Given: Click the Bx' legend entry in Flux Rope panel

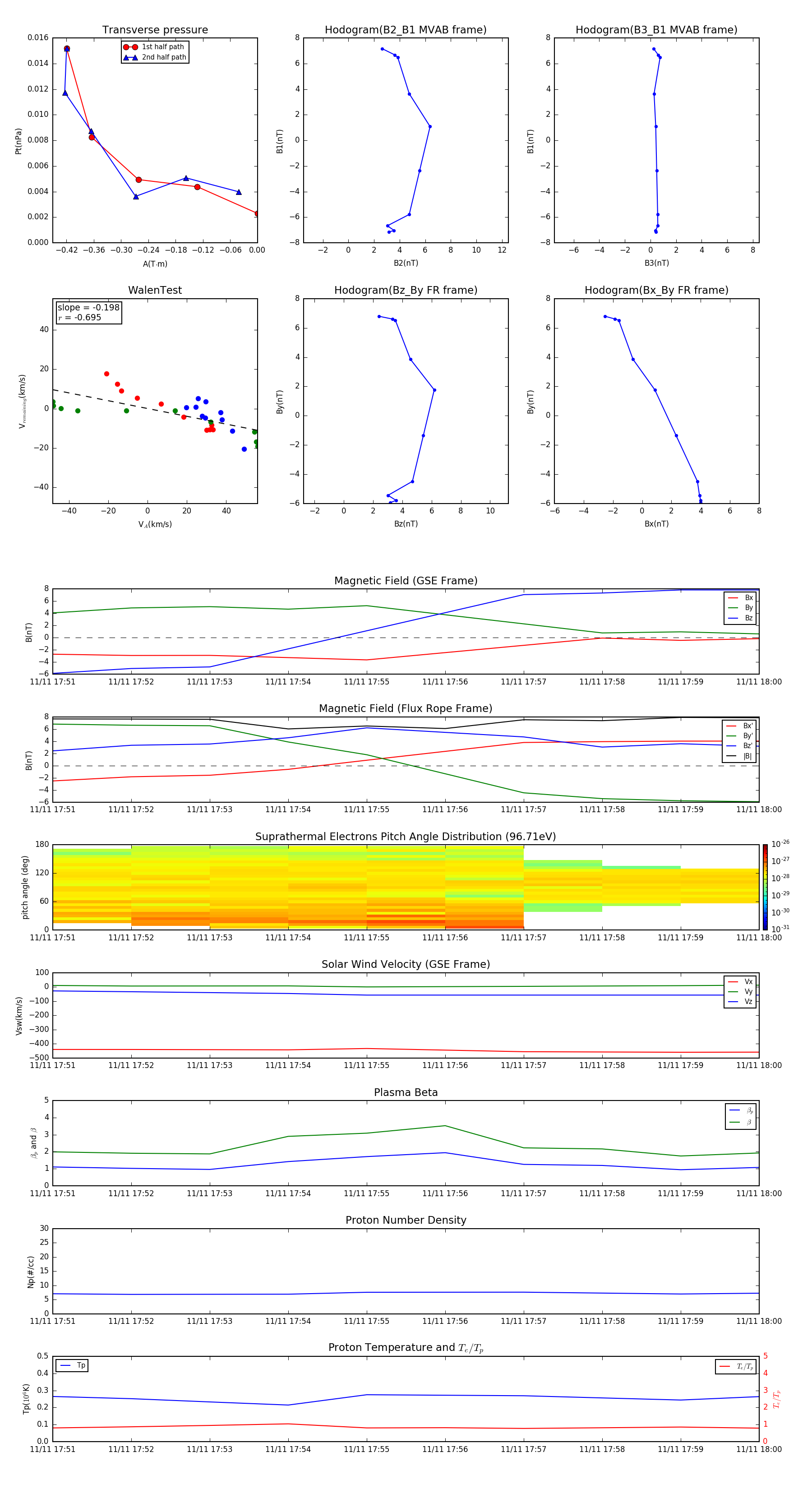Looking at the screenshot, I should tap(740, 726).
